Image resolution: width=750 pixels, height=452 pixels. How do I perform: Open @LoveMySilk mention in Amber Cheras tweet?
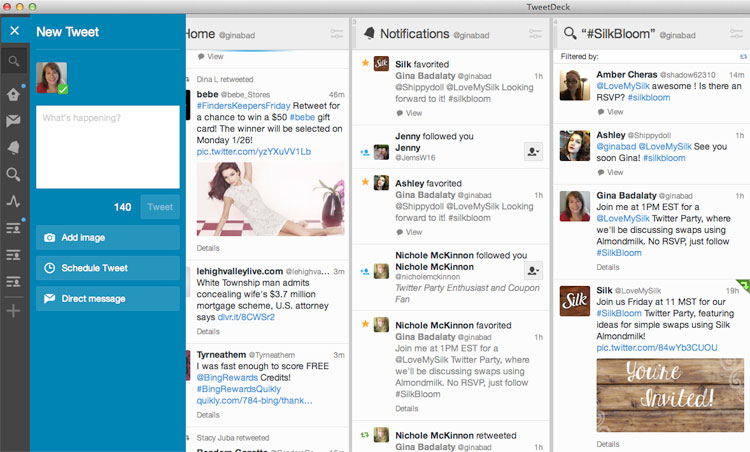623,86
